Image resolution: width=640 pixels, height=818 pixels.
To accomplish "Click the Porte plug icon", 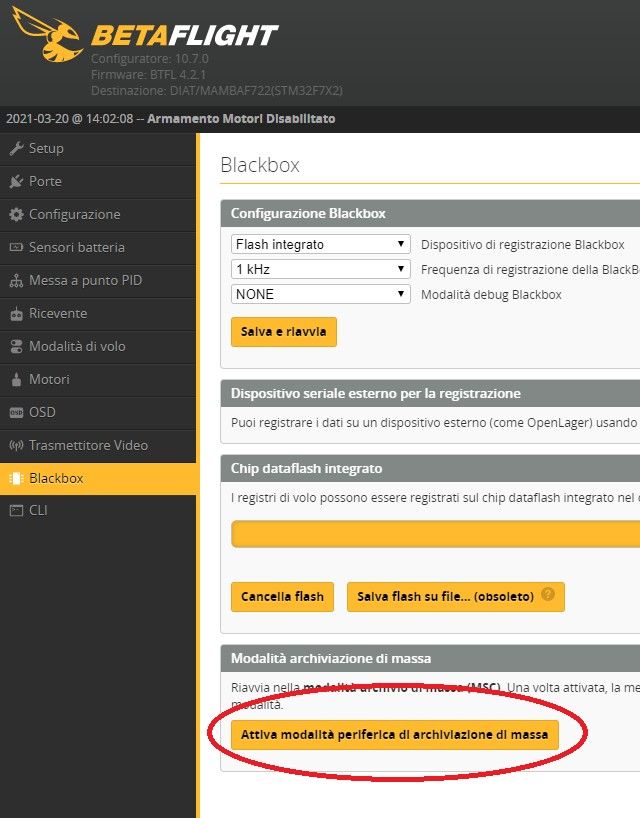I will (x=15, y=182).
